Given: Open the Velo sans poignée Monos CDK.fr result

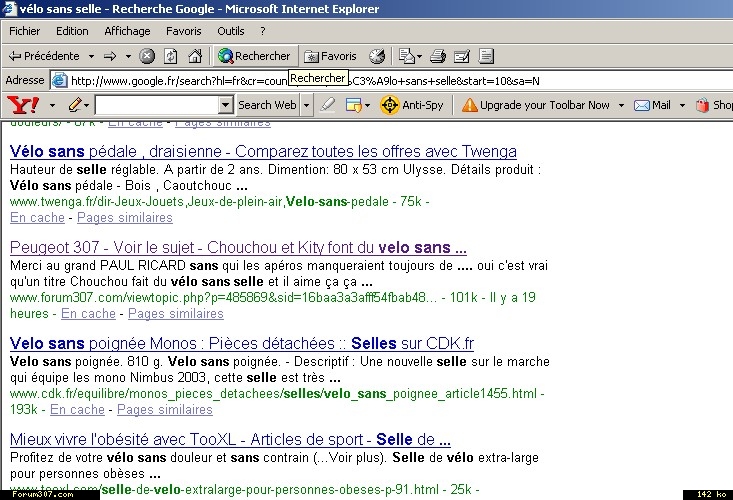Looking at the screenshot, I should click(242, 343).
